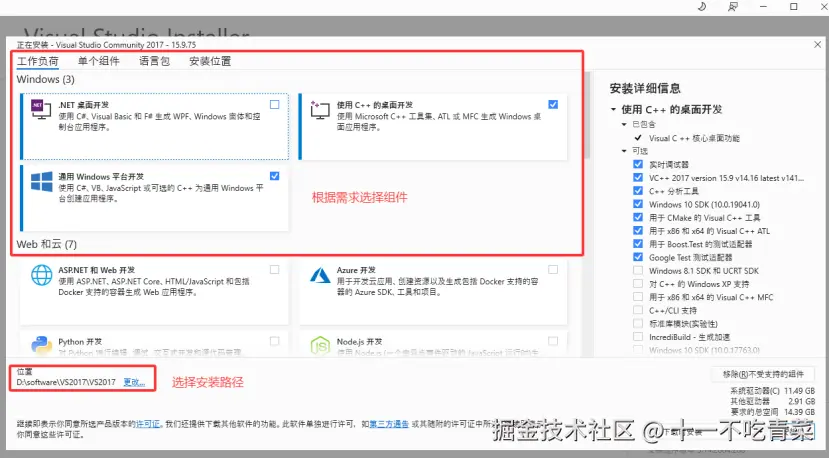
Task: Open the 安装位置 tab
Action: 210,61
